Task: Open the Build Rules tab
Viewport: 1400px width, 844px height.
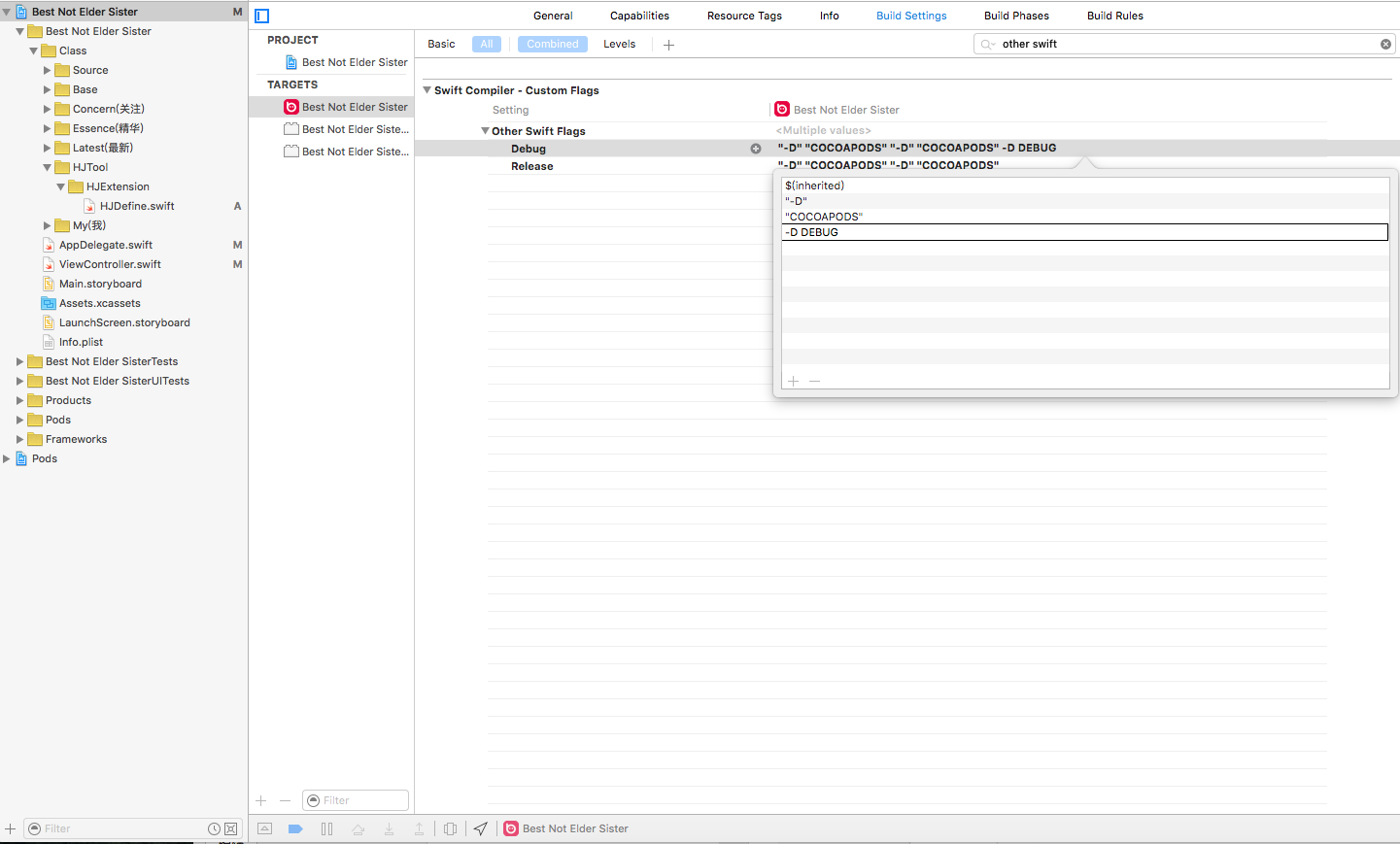Action: point(1115,16)
